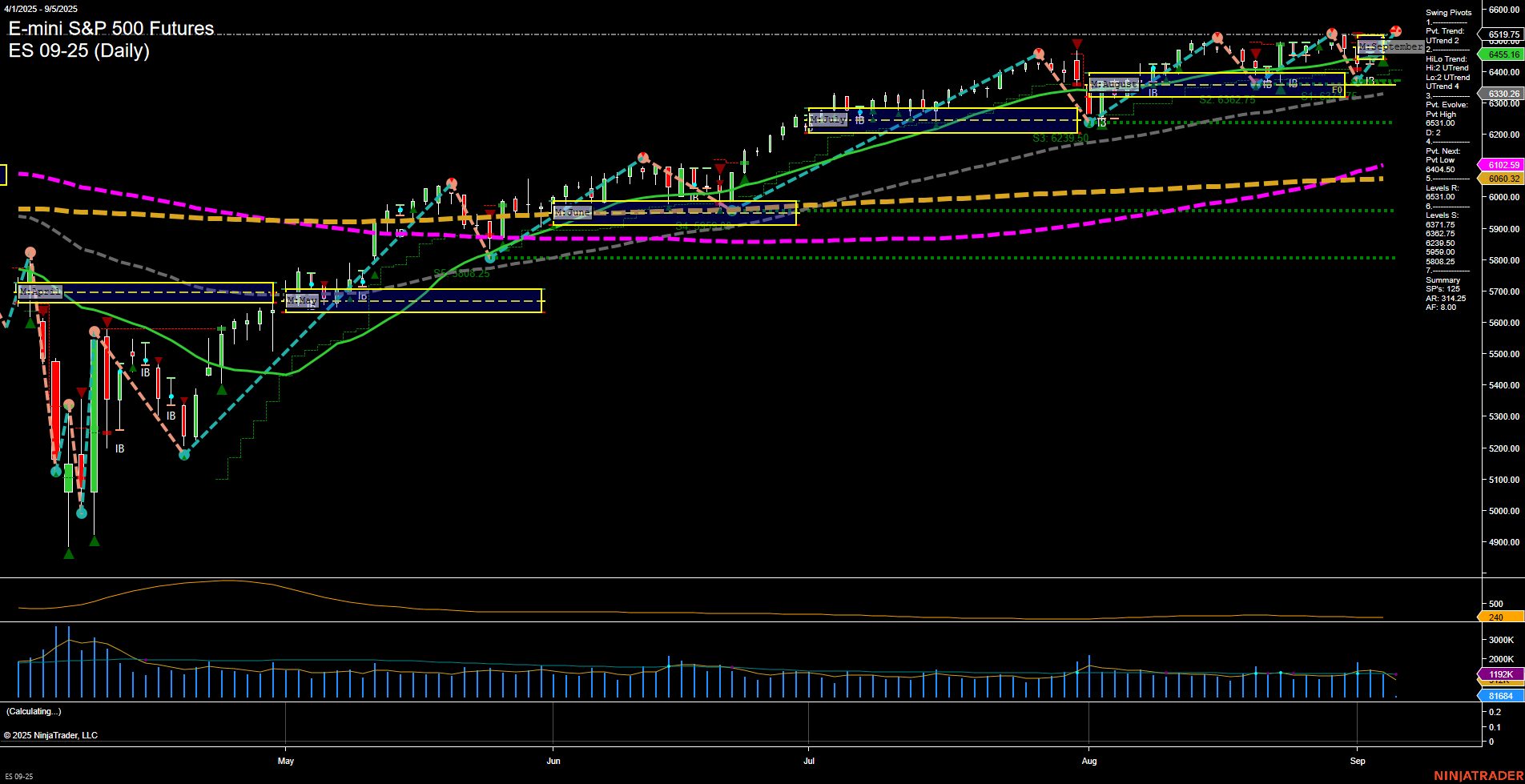Click the yellow 240 tag in the indicator panel

(1497, 617)
